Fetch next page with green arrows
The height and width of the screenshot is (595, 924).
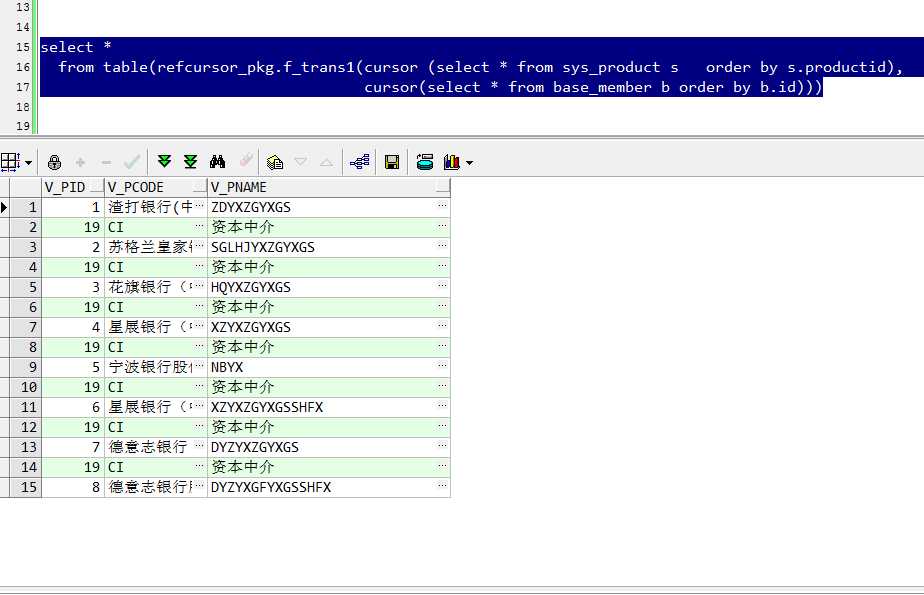(164, 161)
